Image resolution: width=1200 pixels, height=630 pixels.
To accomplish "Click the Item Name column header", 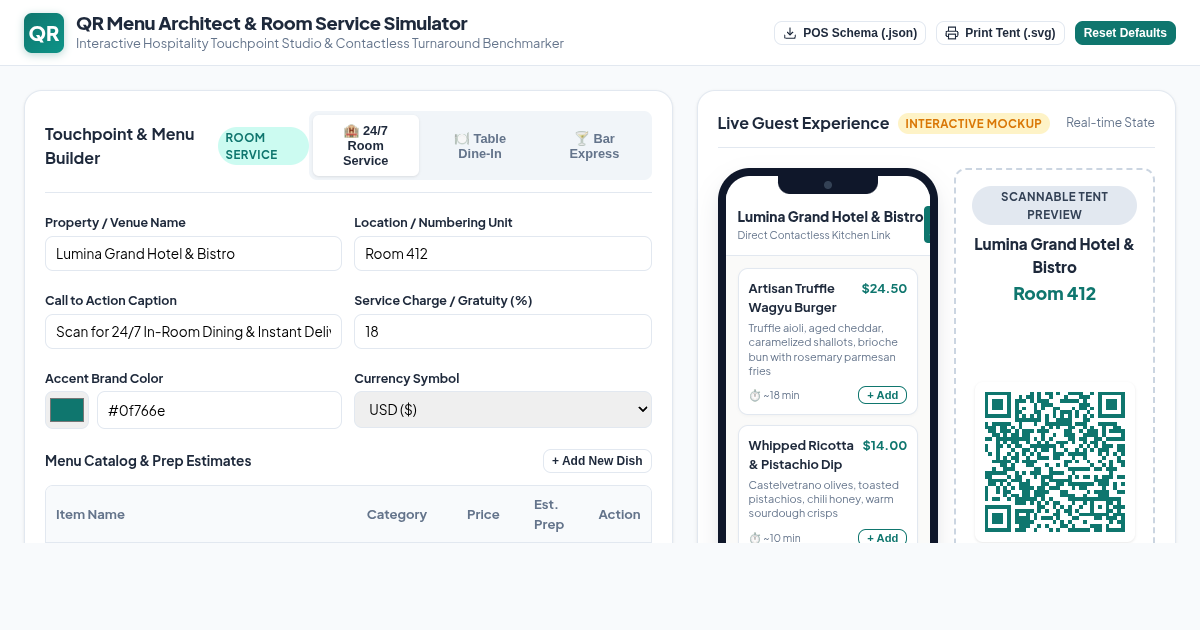I will [90, 514].
